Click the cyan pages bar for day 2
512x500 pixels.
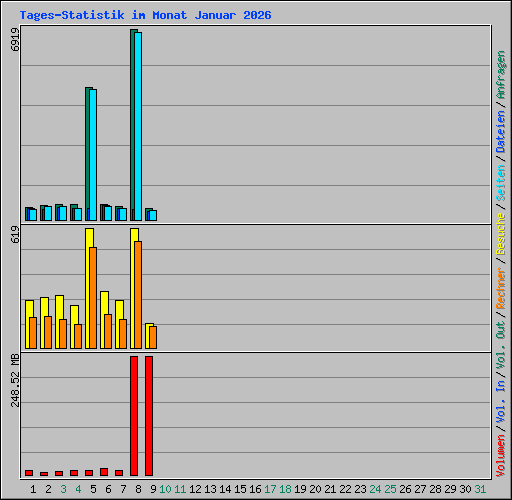point(48,213)
